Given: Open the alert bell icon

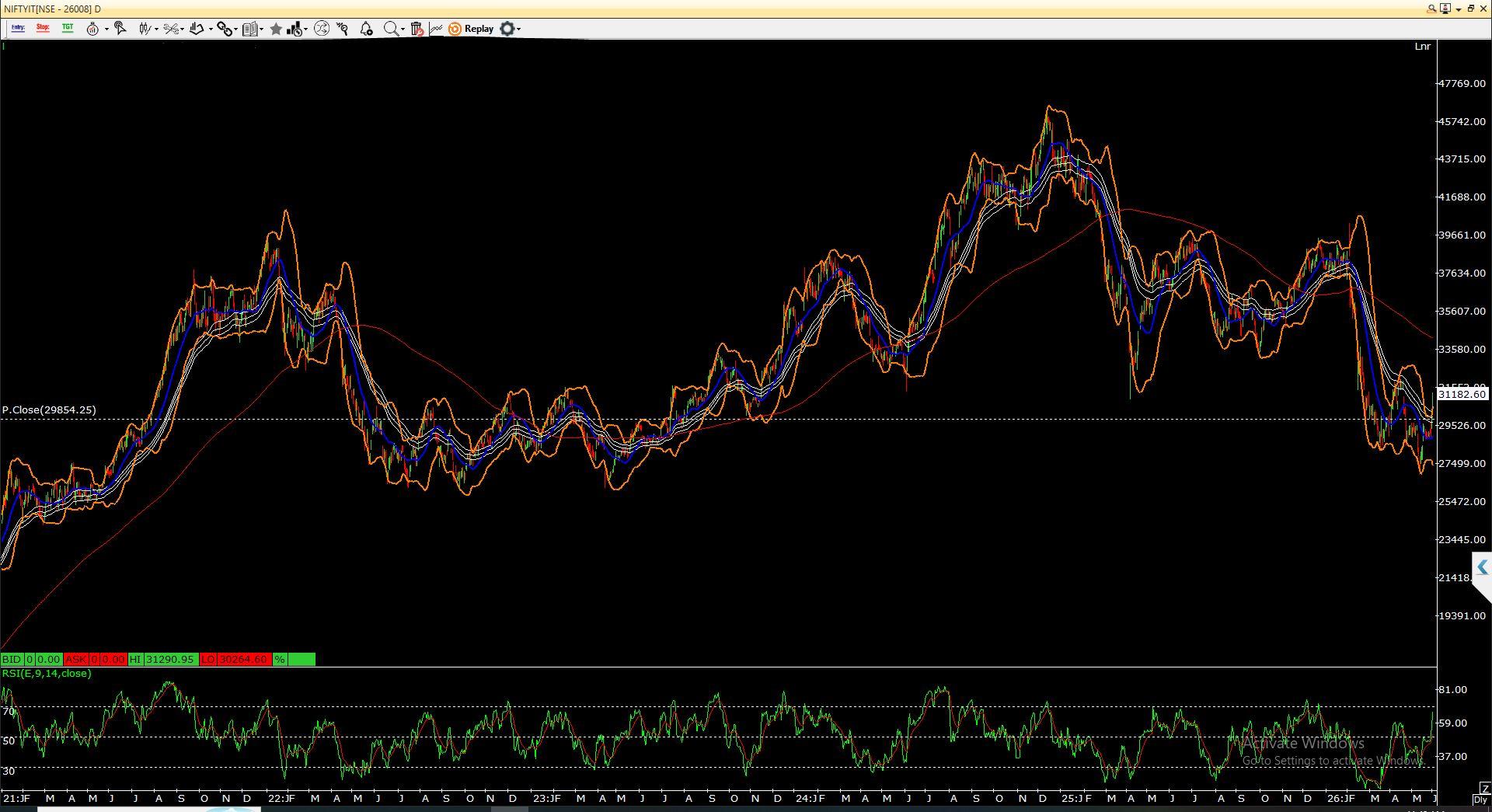Looking at the screenshot, I should point(367,29).
